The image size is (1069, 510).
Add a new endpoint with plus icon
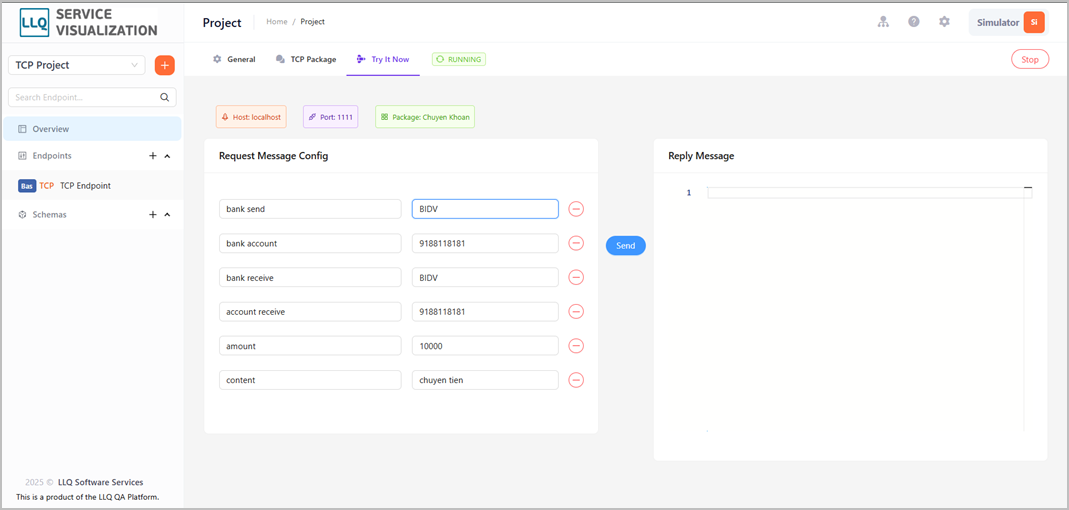point(153,156)
